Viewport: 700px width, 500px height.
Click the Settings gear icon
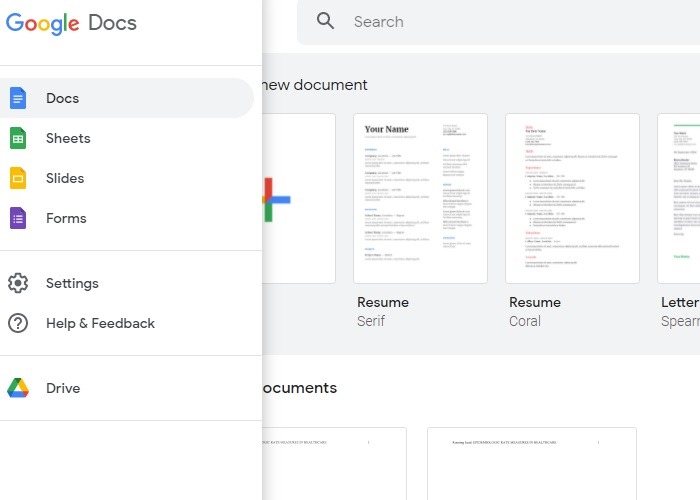coord(18,283)
